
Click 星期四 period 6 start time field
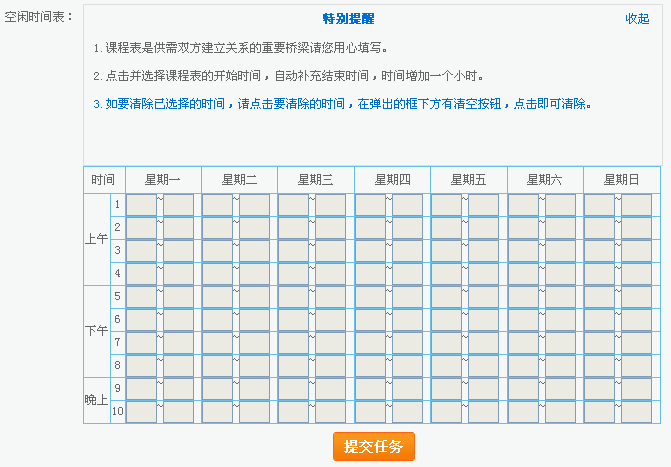(370, 320)
